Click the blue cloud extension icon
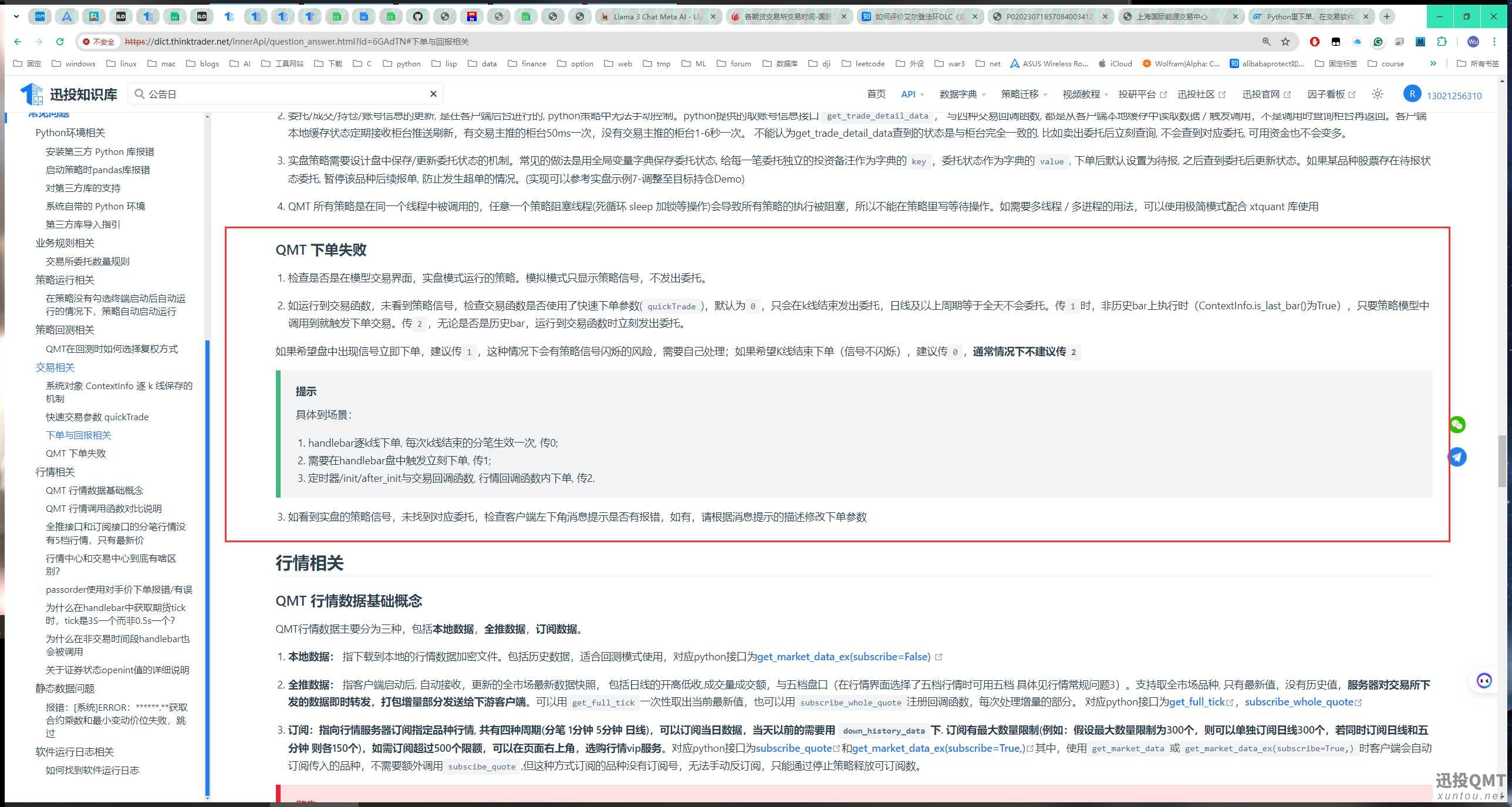Screen dimensions: 1512x807 1357,42
